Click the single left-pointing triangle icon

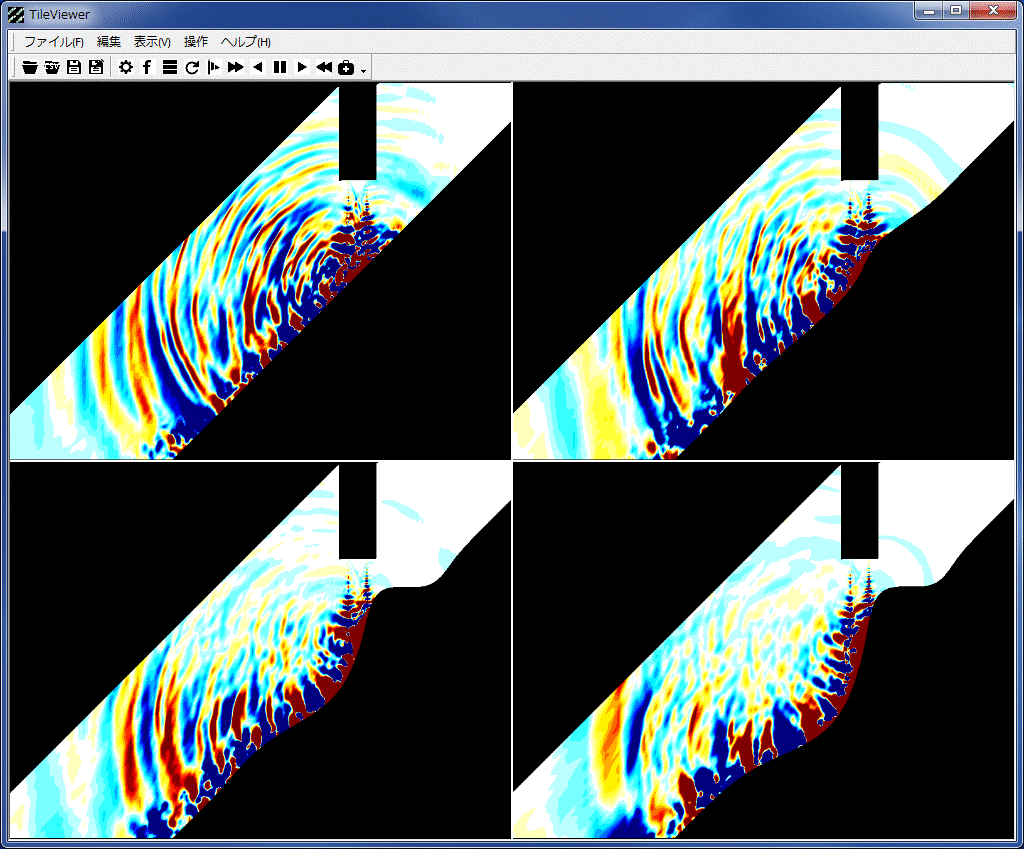257,67
